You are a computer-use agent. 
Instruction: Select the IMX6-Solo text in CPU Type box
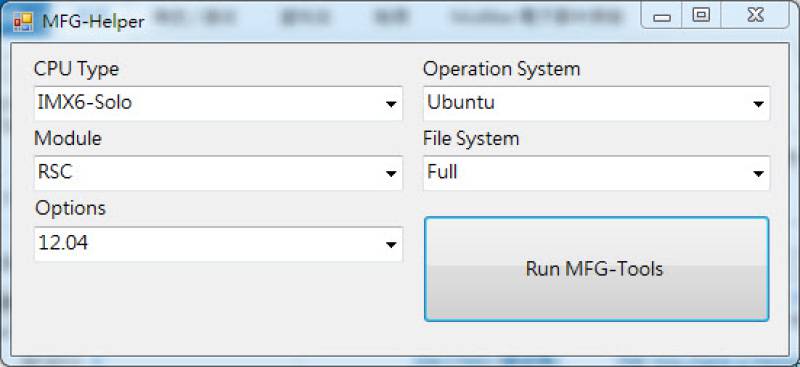[85, 103]
